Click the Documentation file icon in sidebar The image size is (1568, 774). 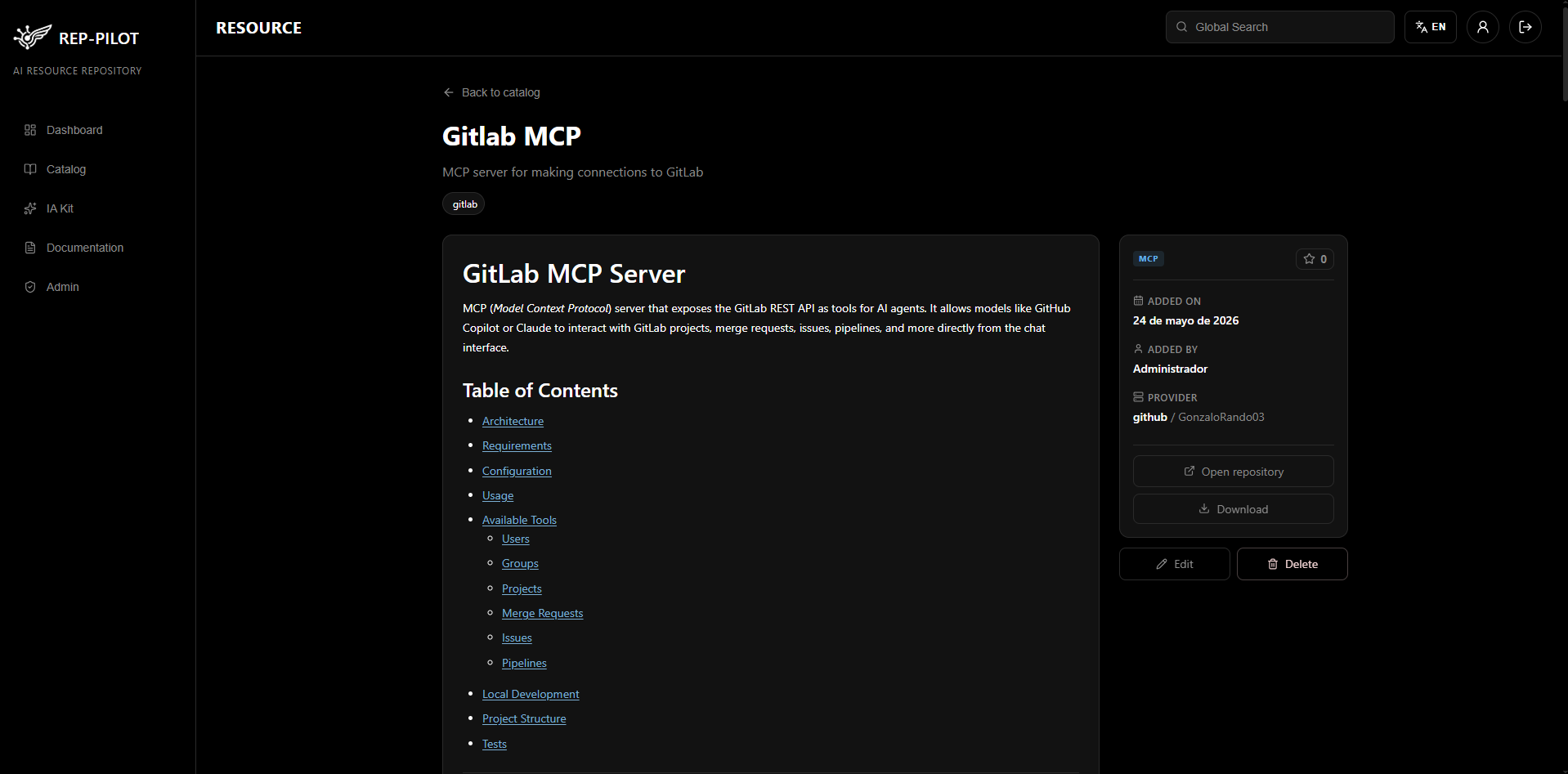coord(30,248)
